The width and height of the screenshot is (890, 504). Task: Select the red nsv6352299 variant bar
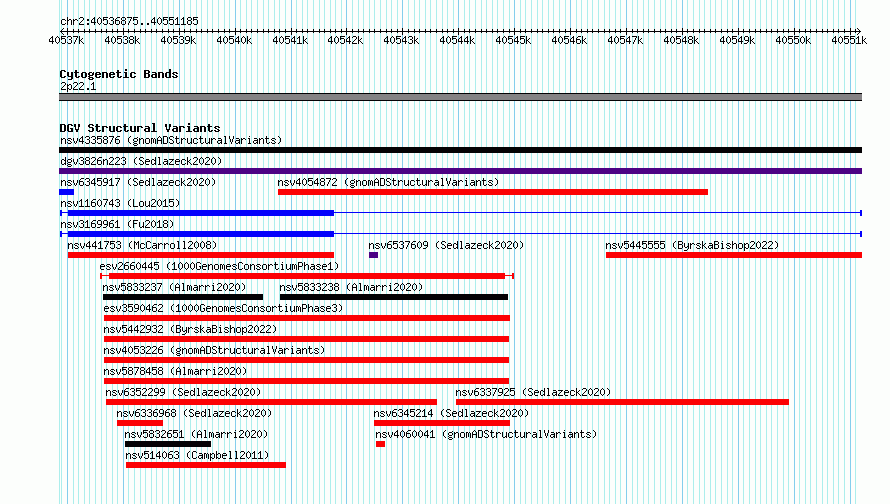271,402
